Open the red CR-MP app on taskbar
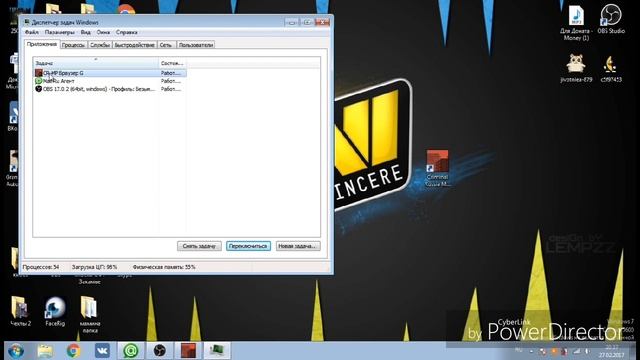The image size is (640, 360). tap(188, 351)
